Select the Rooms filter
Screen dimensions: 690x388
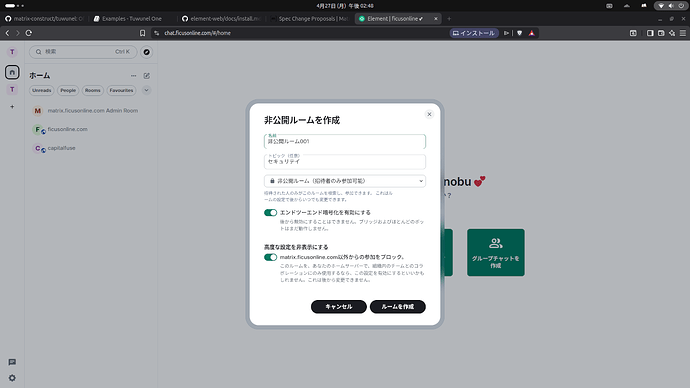tap(92, 90)
